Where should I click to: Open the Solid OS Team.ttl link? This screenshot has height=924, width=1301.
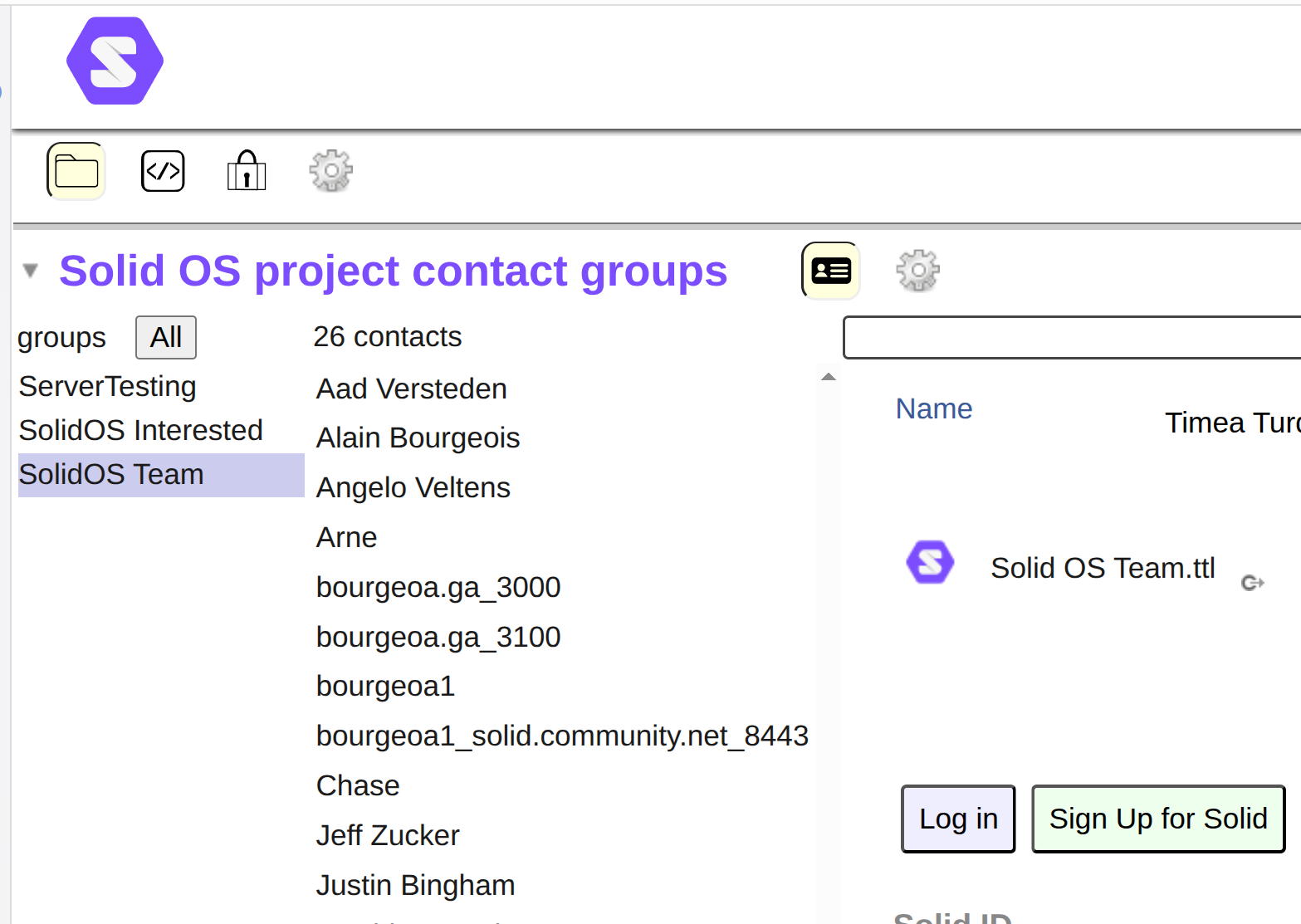click(x=1103, y=568)
